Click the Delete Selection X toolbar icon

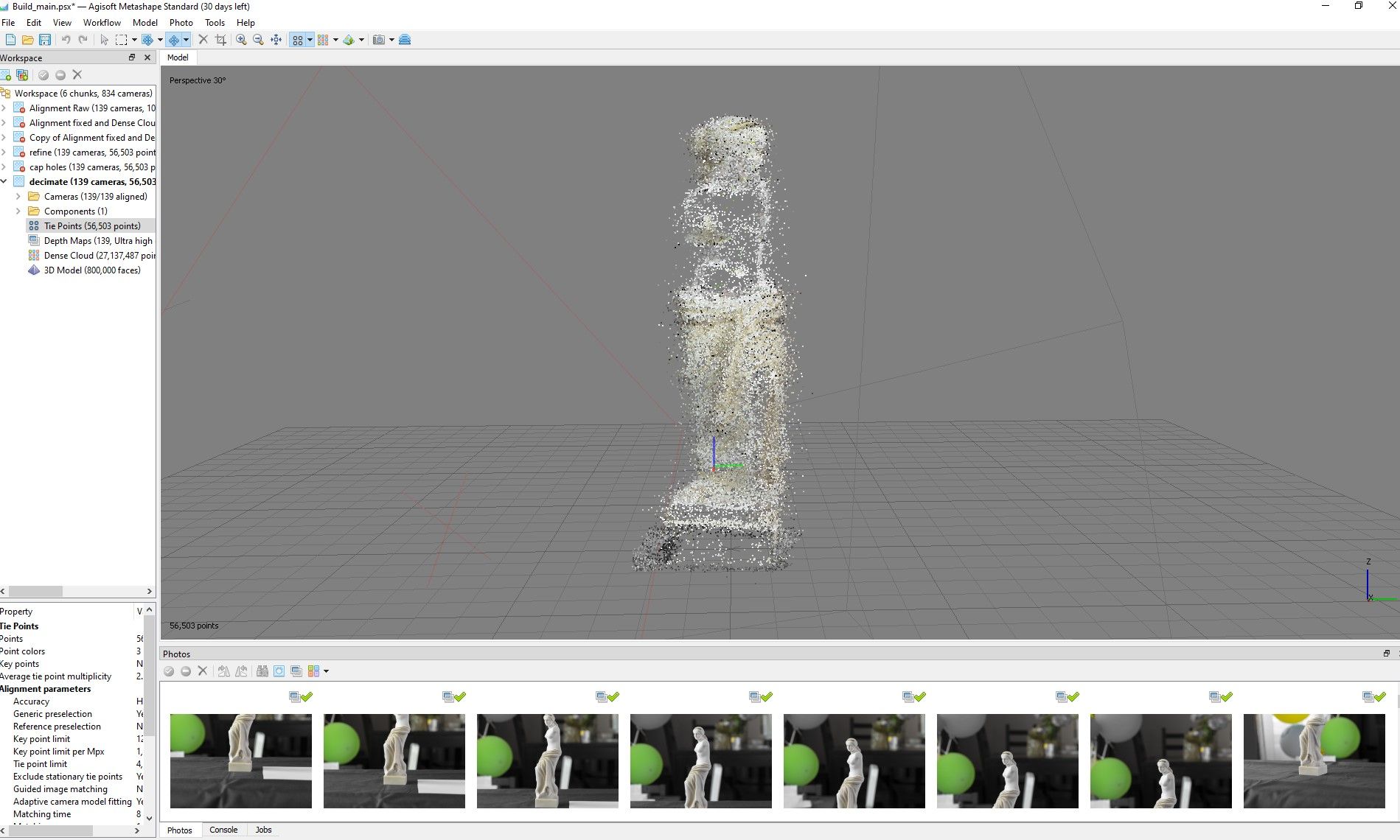pos(203,40)
